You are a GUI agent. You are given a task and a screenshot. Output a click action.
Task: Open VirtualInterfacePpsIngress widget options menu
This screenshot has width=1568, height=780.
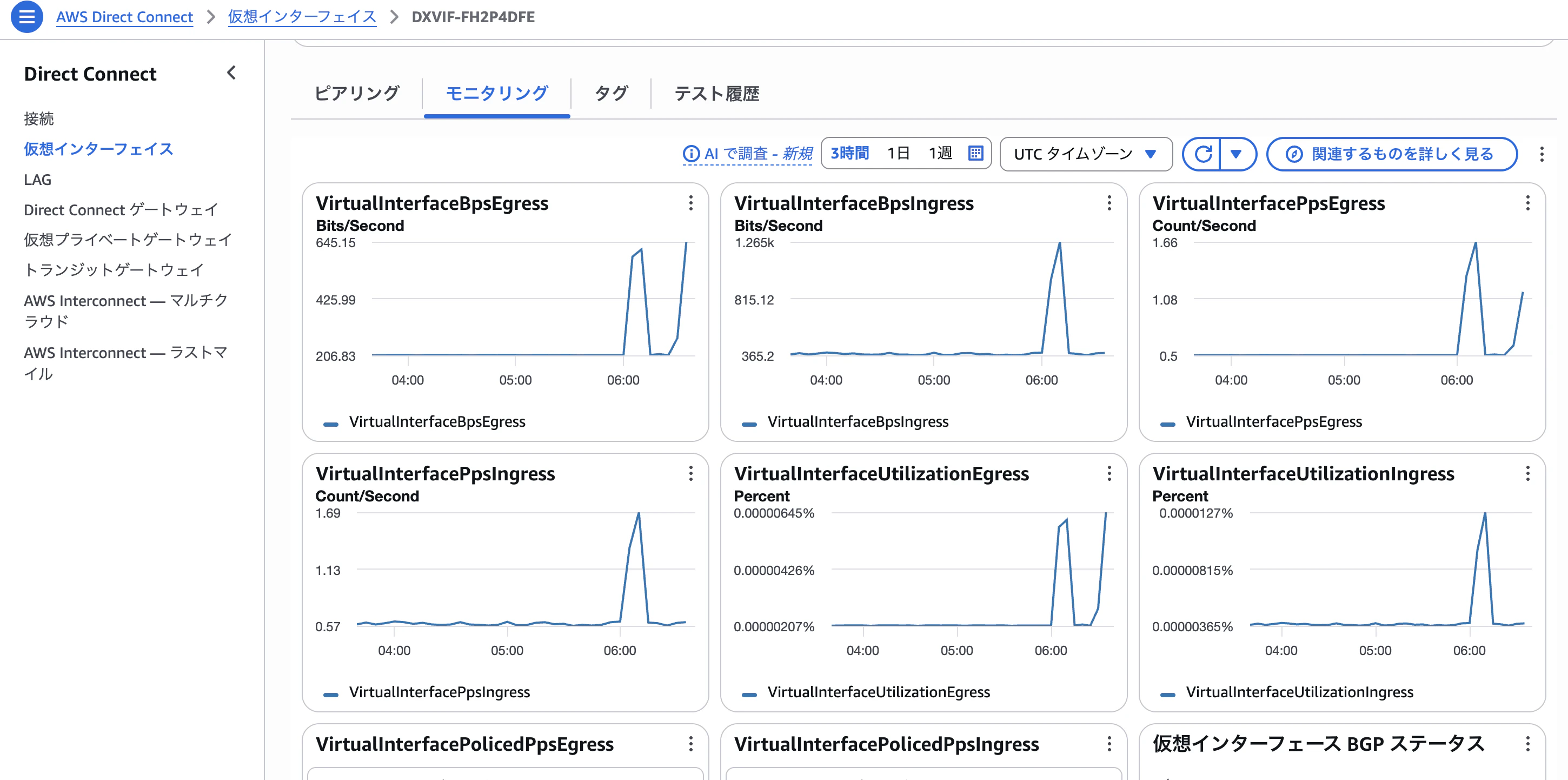[x=691, y=474]
